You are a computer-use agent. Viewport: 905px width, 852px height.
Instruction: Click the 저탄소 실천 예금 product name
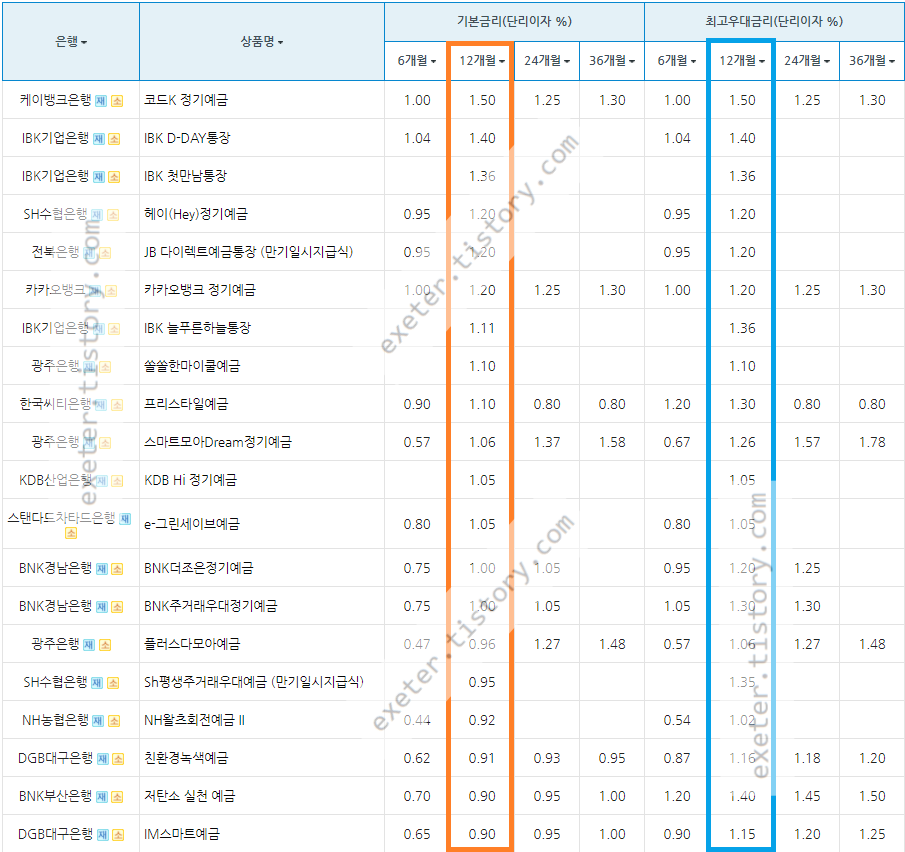click(190, 796)
